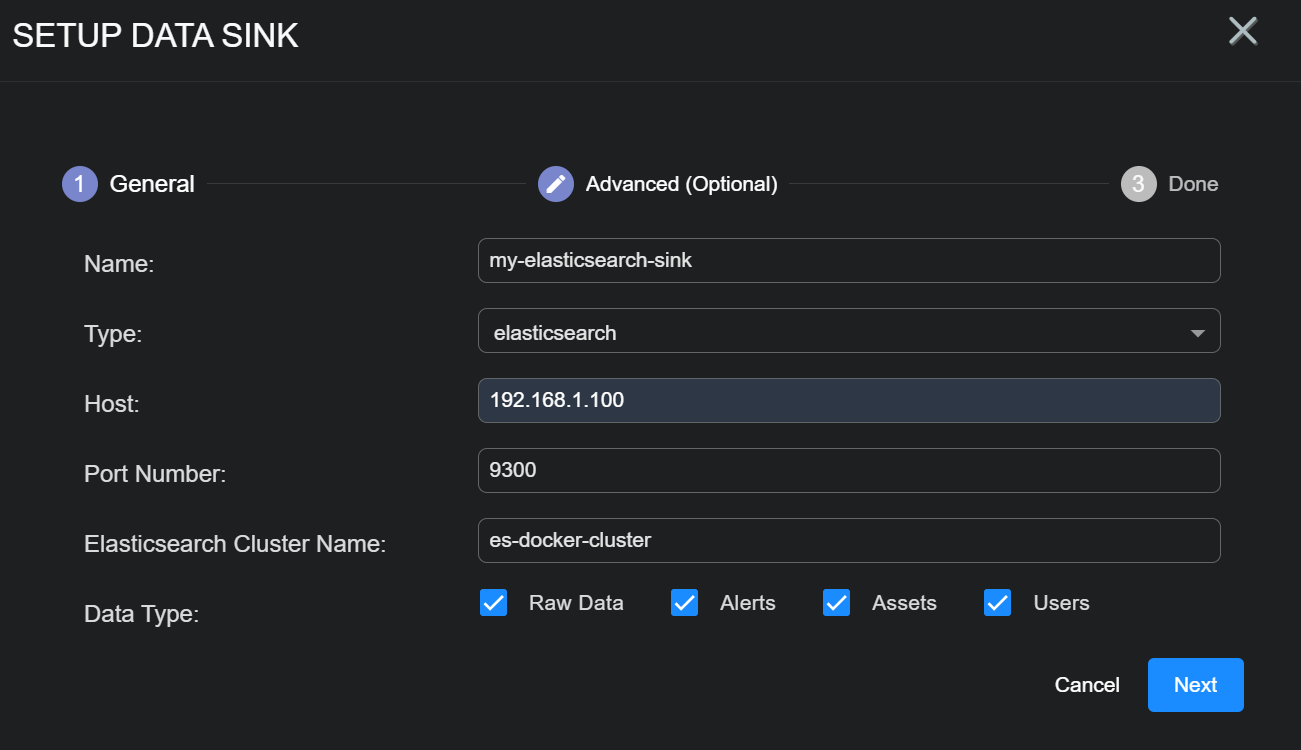Click the Elasticsearch Cluster Name input
Viewport: 1301px width, 750px height.
tap(848, 541)
